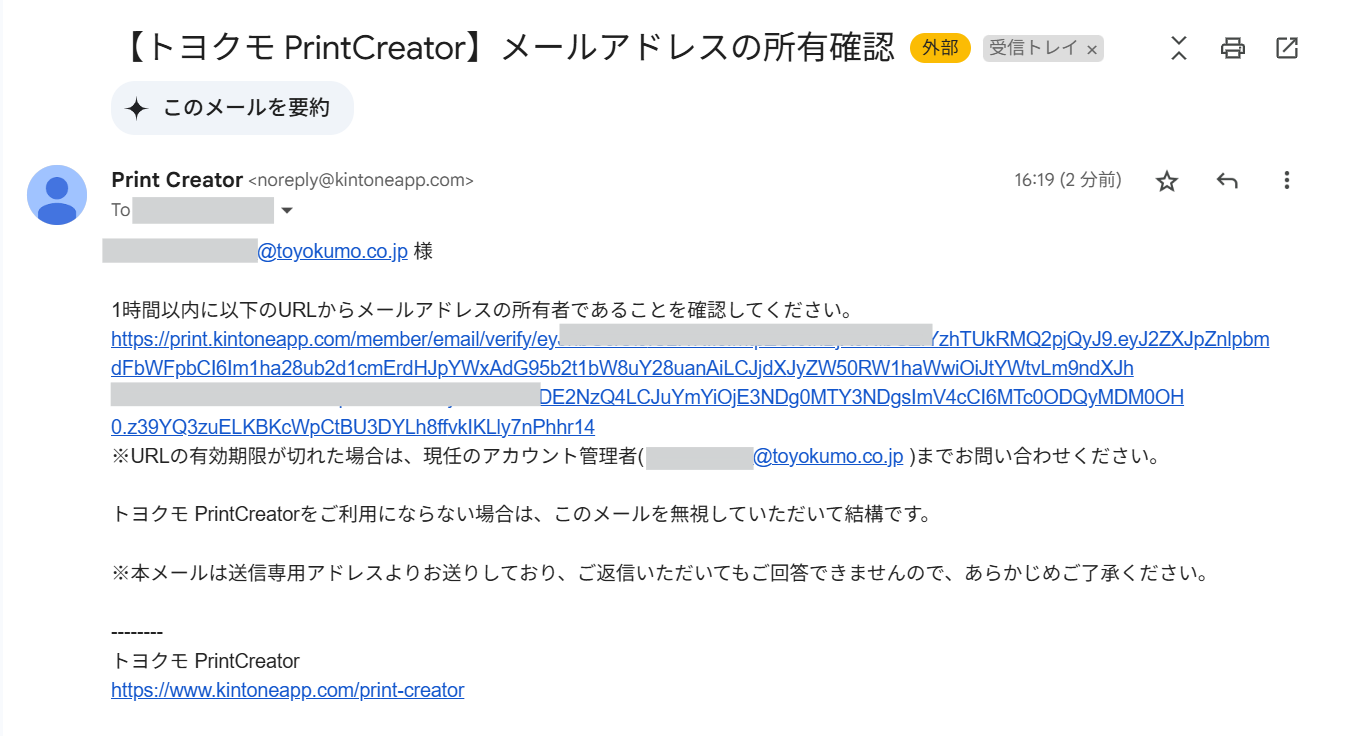
Task: Click the Print Creator sender avatar
Action: [56, 195]
